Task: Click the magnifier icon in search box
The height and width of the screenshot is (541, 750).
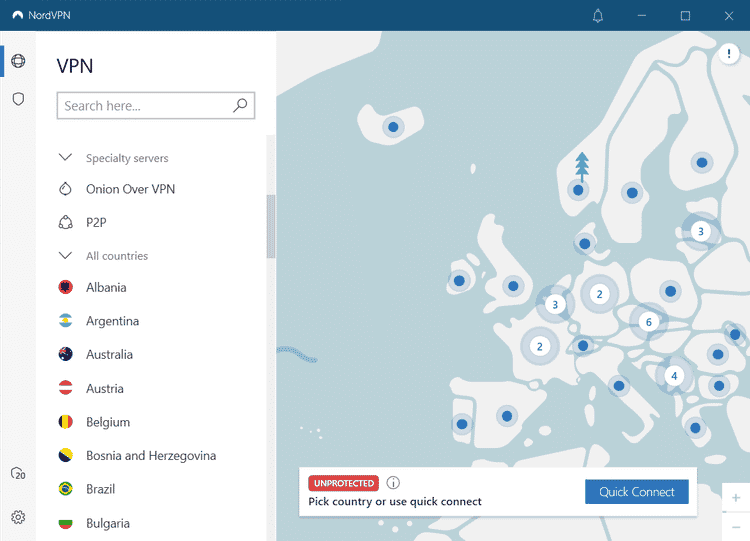Action: coord(240,105)
